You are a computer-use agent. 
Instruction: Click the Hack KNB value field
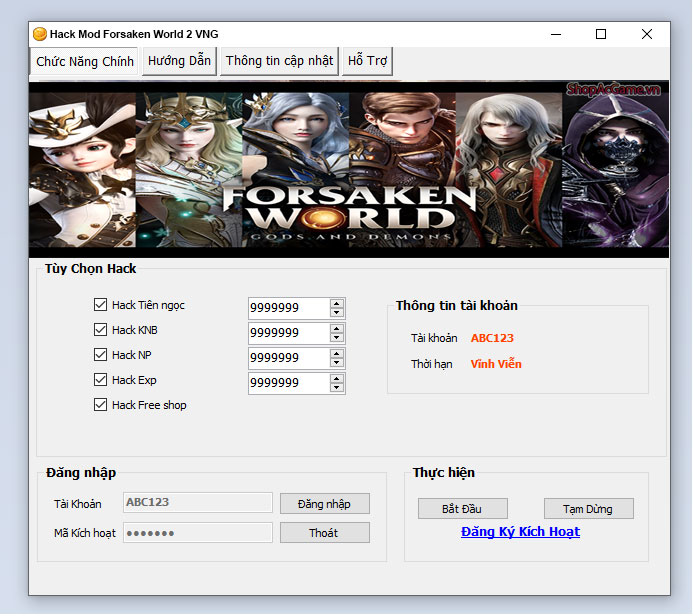pyautogui.click(x=289, y=333)
